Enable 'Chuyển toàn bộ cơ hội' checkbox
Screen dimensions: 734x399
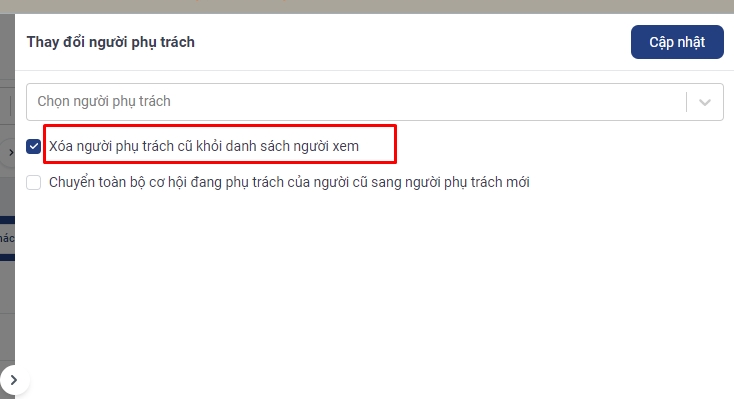(34, 182)
